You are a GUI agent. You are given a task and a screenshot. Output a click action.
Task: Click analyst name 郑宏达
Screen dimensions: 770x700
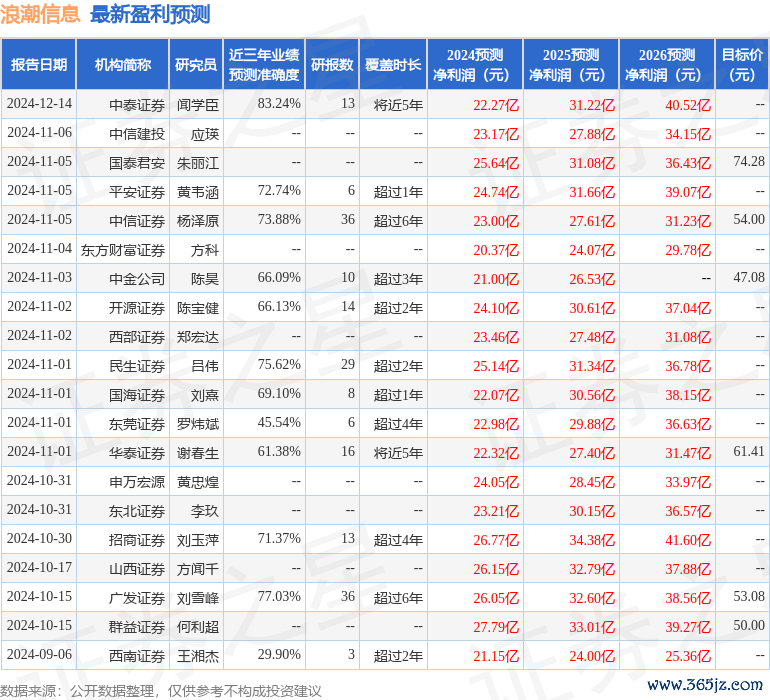click(x=197, y=337)
